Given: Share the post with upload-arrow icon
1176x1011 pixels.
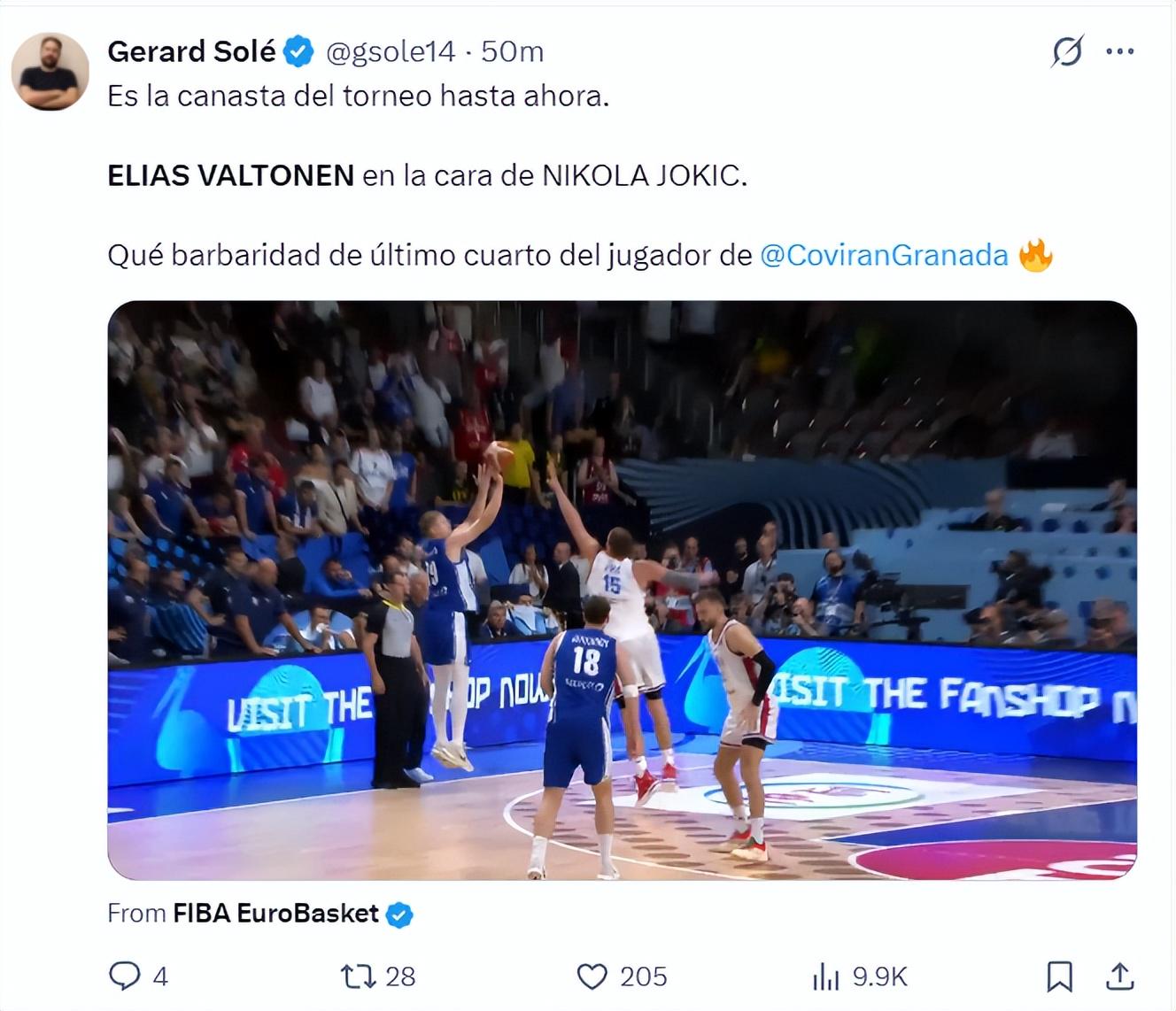Looking at the screenshot, I should tap(1120, 976).
